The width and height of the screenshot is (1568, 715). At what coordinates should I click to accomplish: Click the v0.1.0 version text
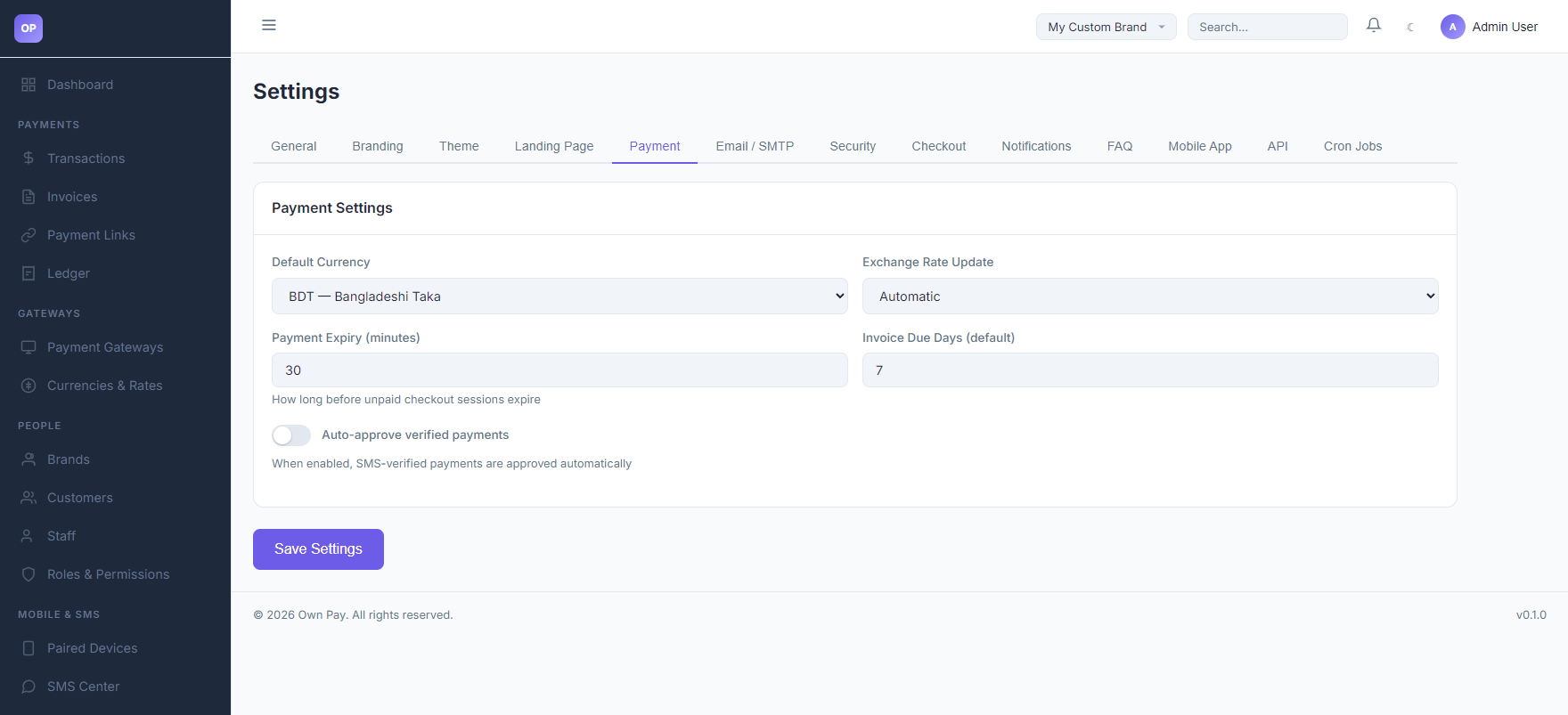pyautogui.click(x=1531, y=615)
